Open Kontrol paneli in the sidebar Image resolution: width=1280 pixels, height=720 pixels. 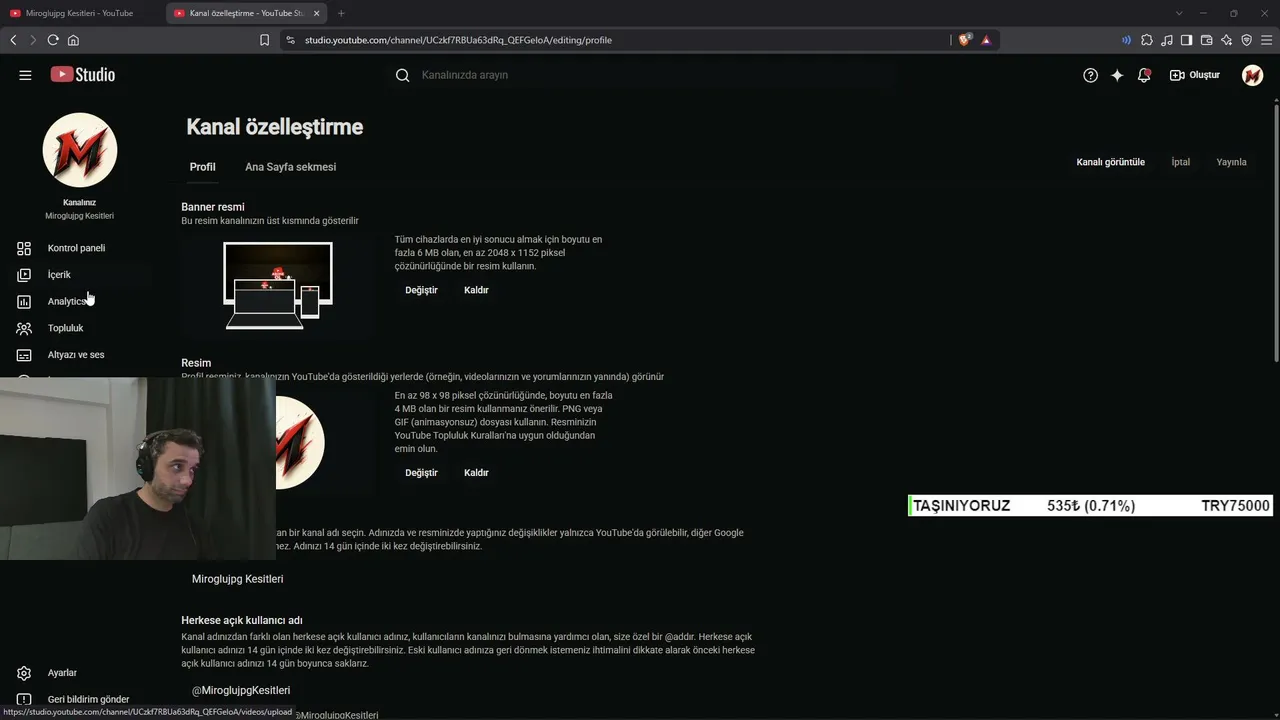(x=76, y=248)
